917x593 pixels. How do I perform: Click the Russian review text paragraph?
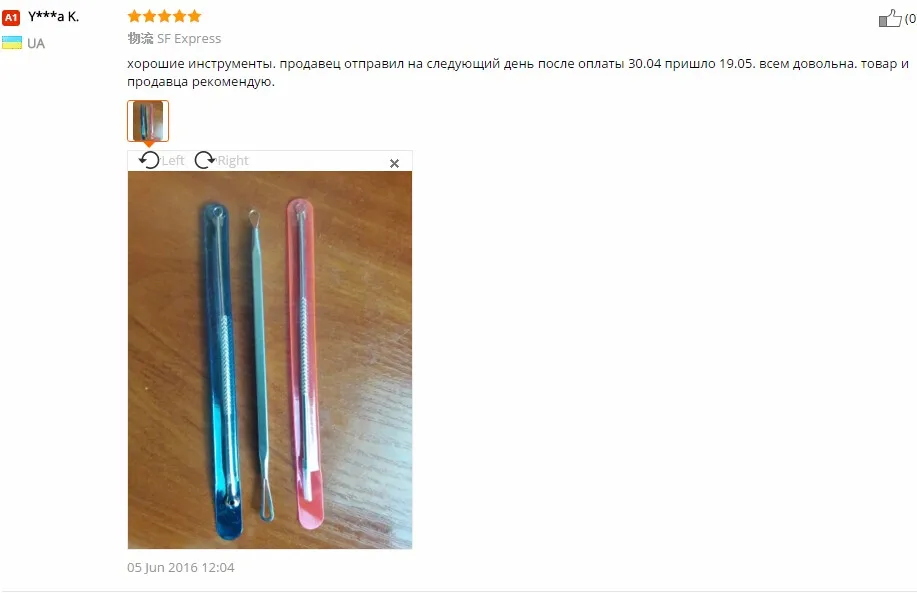(518, 72)
